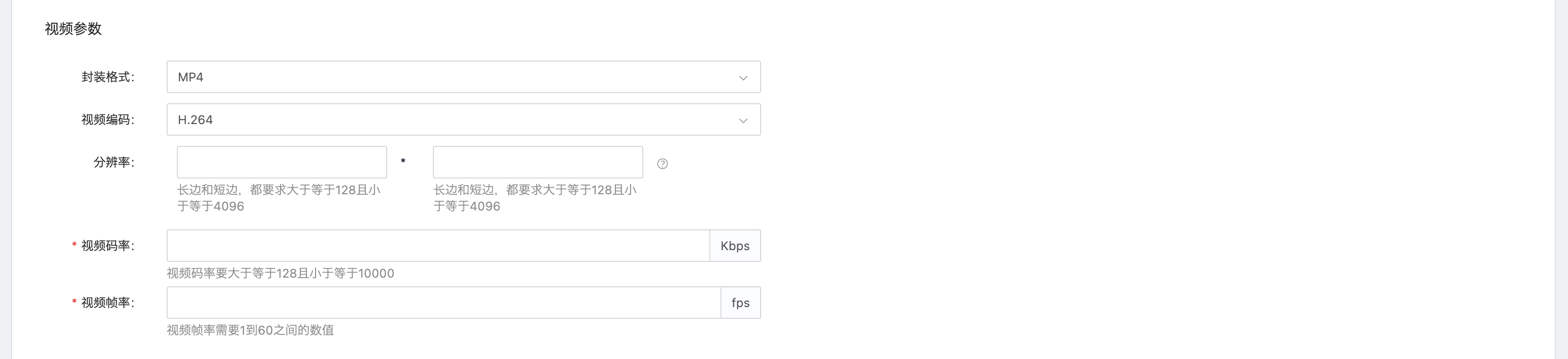Viewport: 1568px width, 359px height.
Task: Click the 分辨率 label
Action: pyautogui.click(x=114, y=162)
